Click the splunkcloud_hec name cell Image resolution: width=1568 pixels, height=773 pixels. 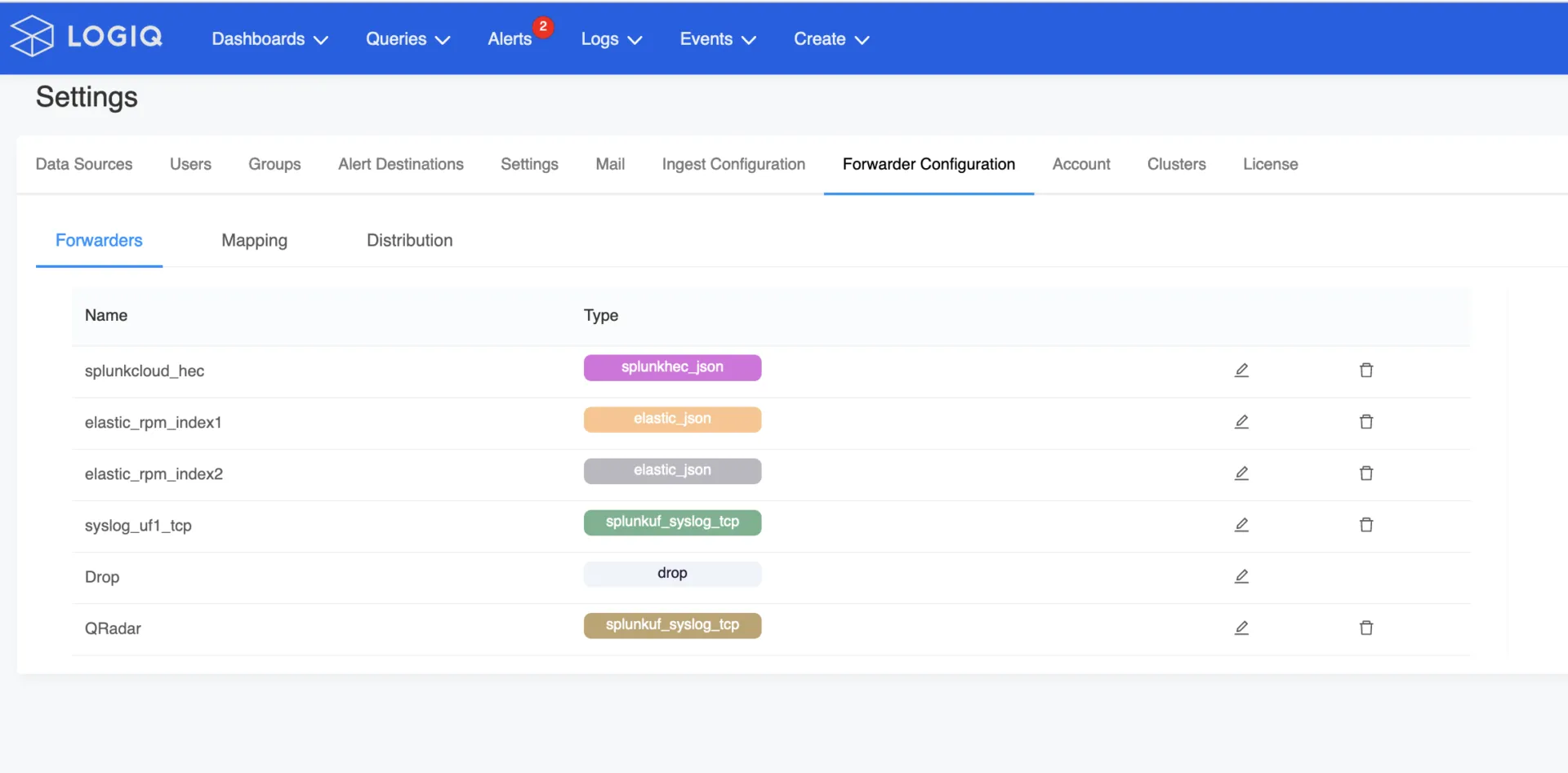tap(145, 371)
